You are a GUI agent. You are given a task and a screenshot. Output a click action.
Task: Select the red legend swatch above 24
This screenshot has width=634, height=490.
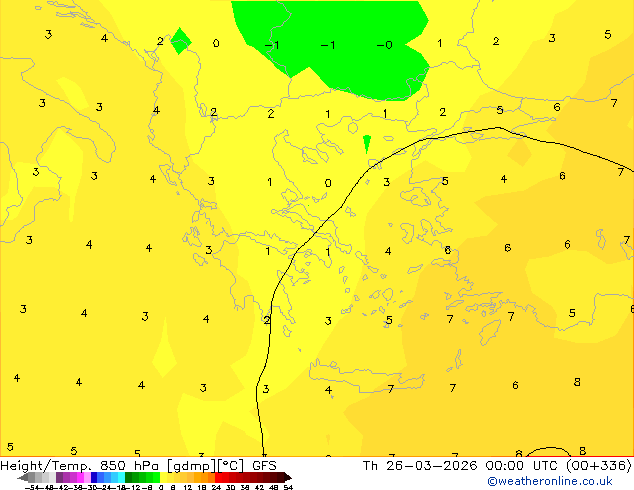point(218,477)
